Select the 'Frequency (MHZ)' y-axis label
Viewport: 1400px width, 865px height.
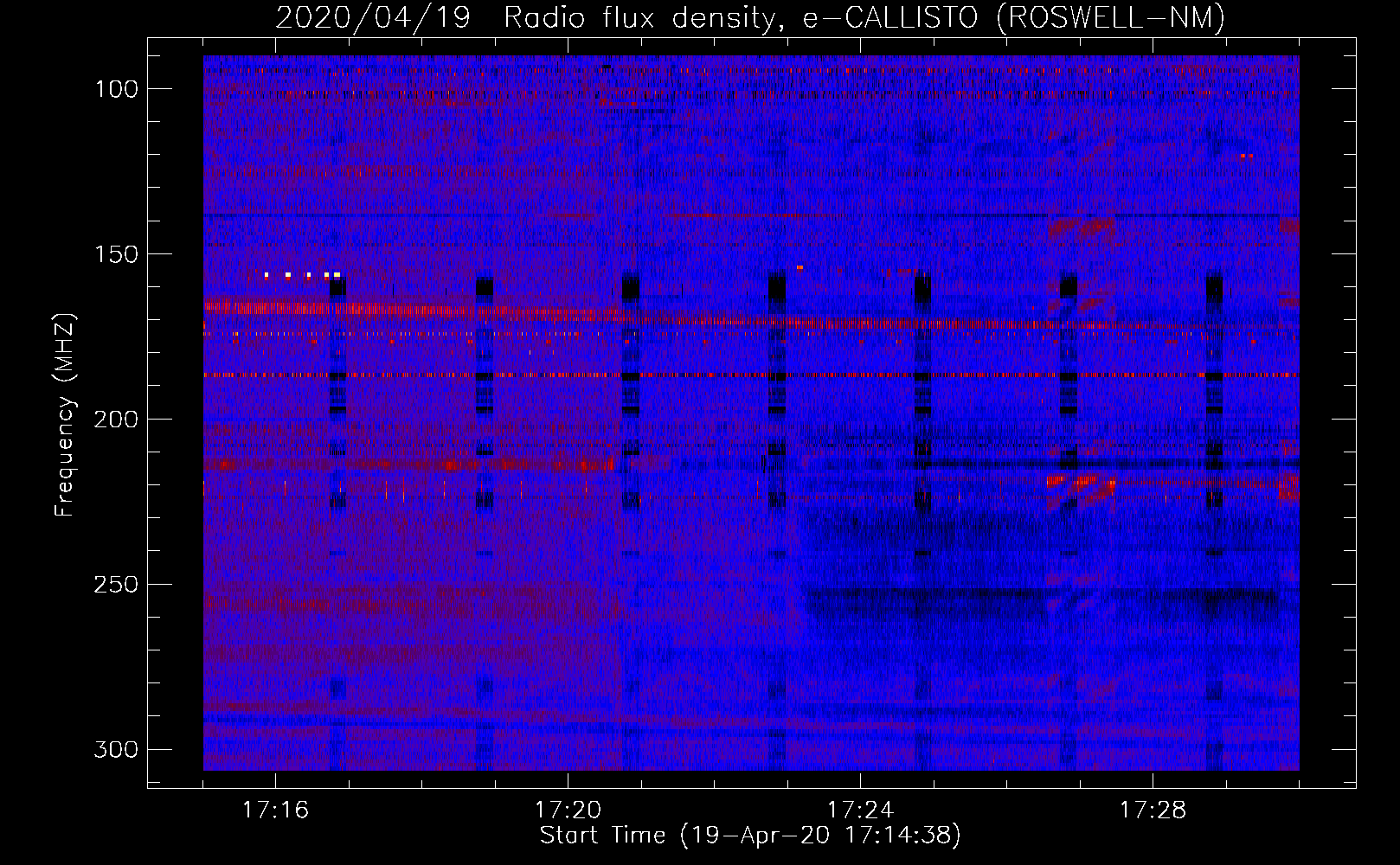[65, 415]
